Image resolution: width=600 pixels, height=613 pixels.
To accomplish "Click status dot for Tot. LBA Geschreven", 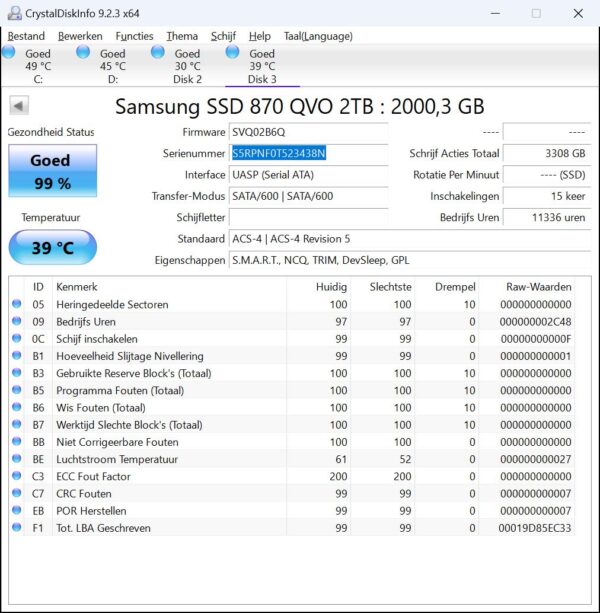I will click(x=16, y=527).
